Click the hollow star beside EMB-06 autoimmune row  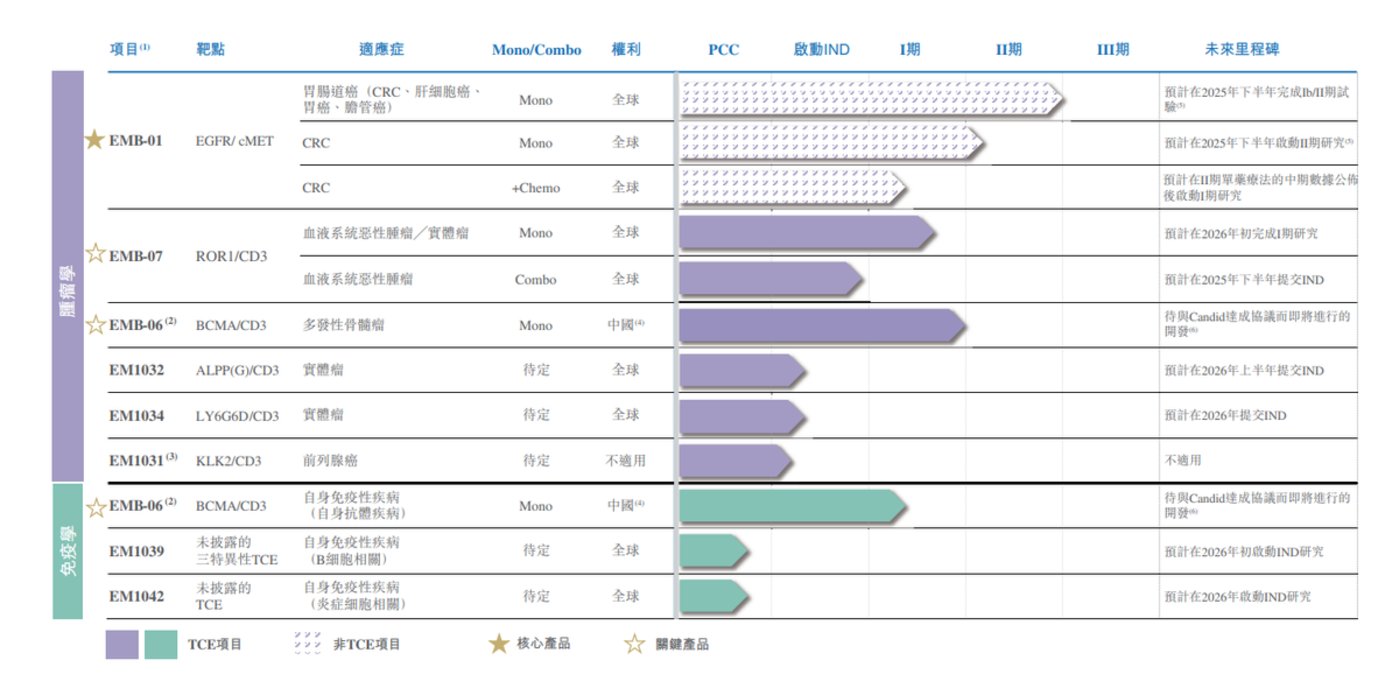point(95,507)
